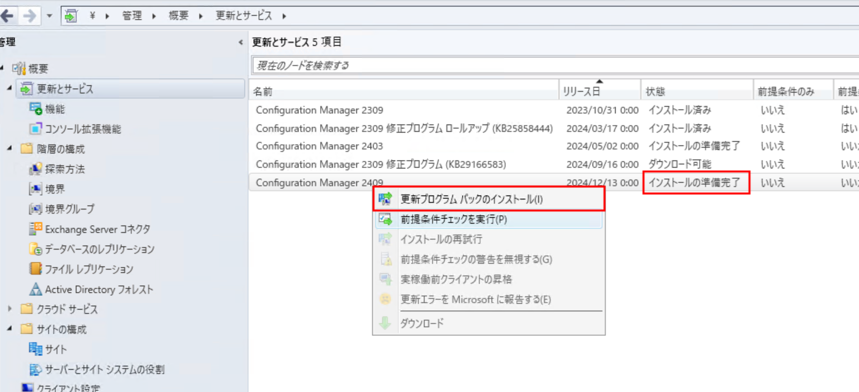Click 実稼働前クライアントの昇格 menu entry
859x392 pixels.
489,279
